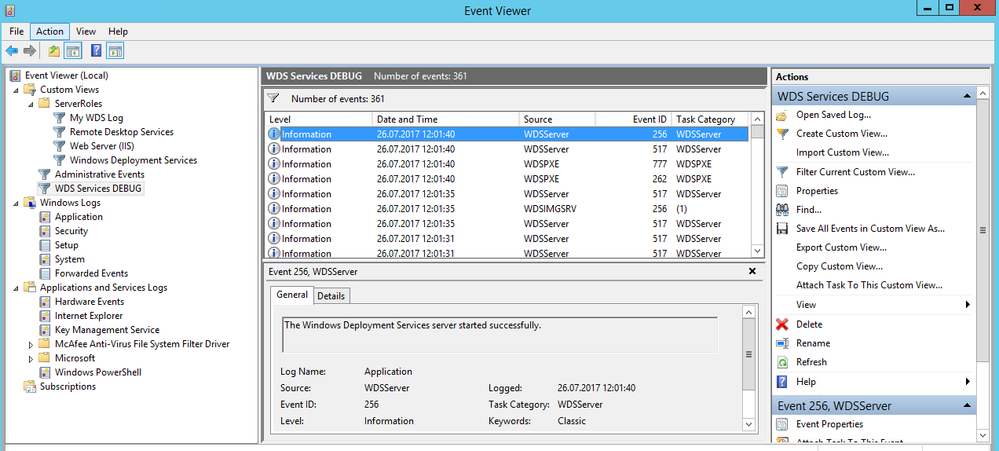Click the Save All Events floppy icon

pos(782,229)
